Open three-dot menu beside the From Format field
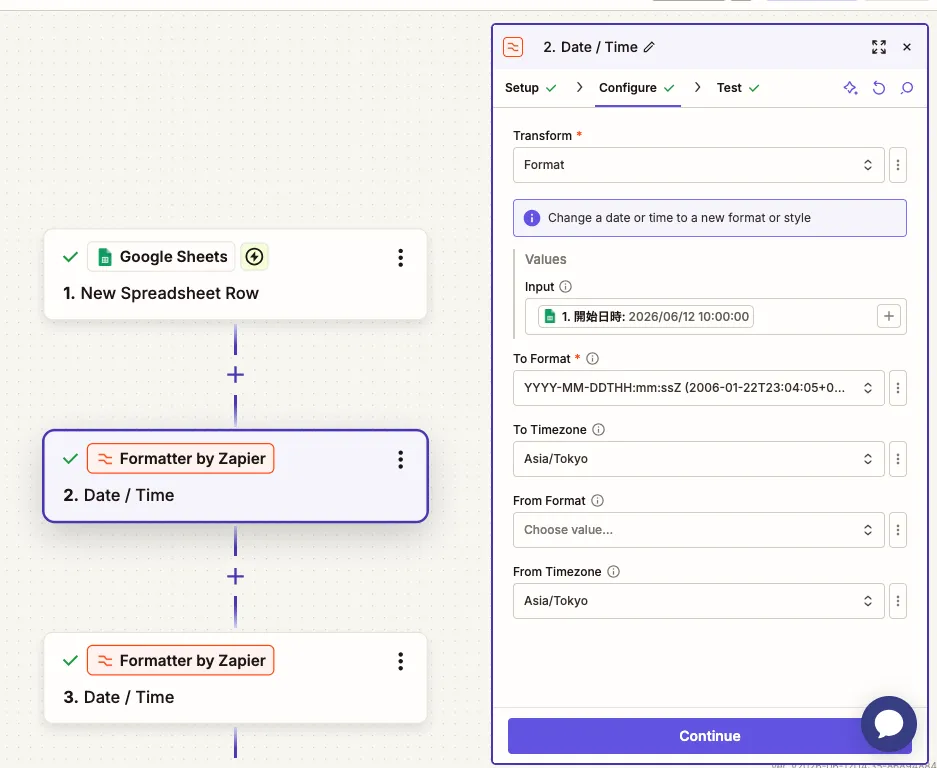Screen dimensions: 937x768 coord(898,530)
